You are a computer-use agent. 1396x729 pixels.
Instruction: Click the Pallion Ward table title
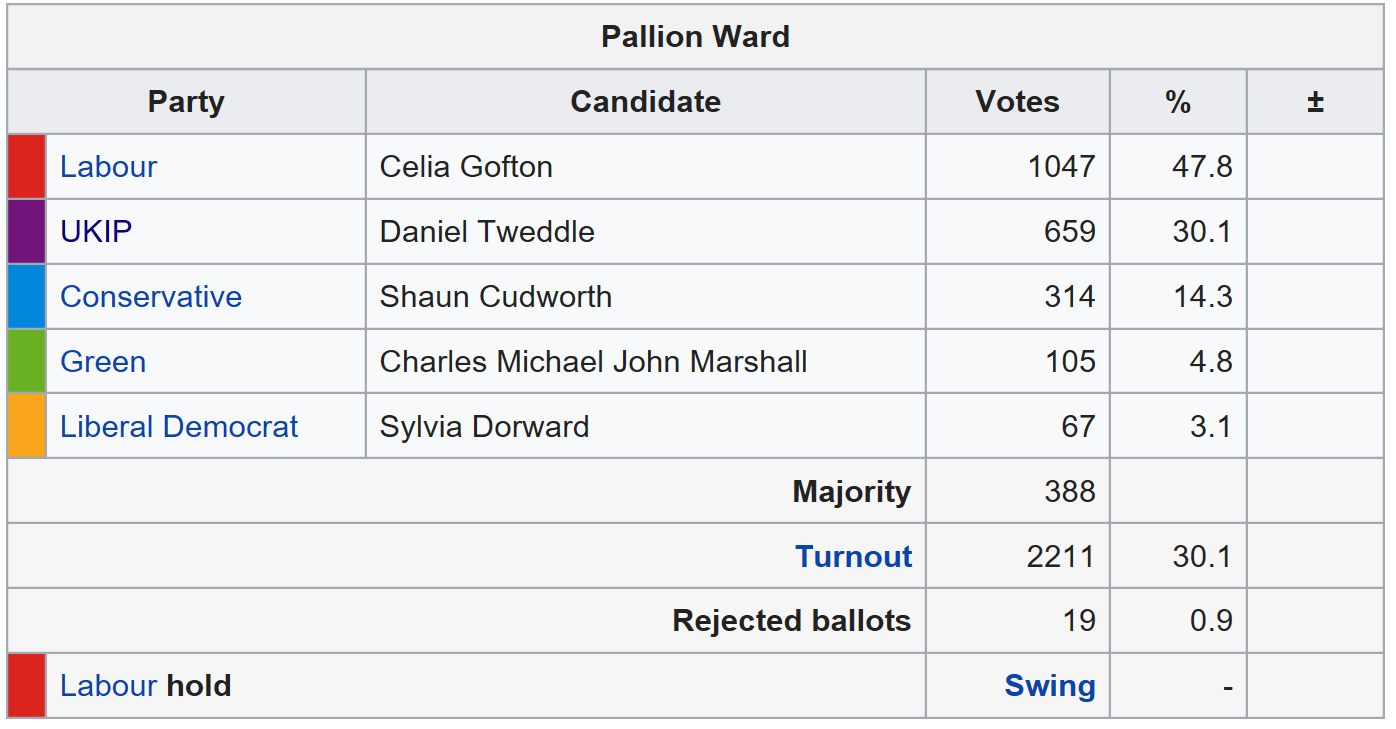coord(695,37)
